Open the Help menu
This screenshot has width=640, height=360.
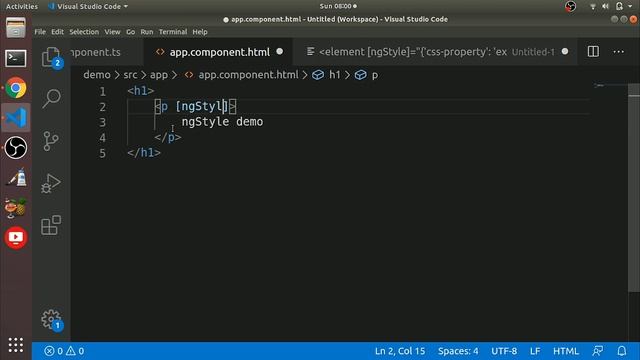click(x=200, y=32)
